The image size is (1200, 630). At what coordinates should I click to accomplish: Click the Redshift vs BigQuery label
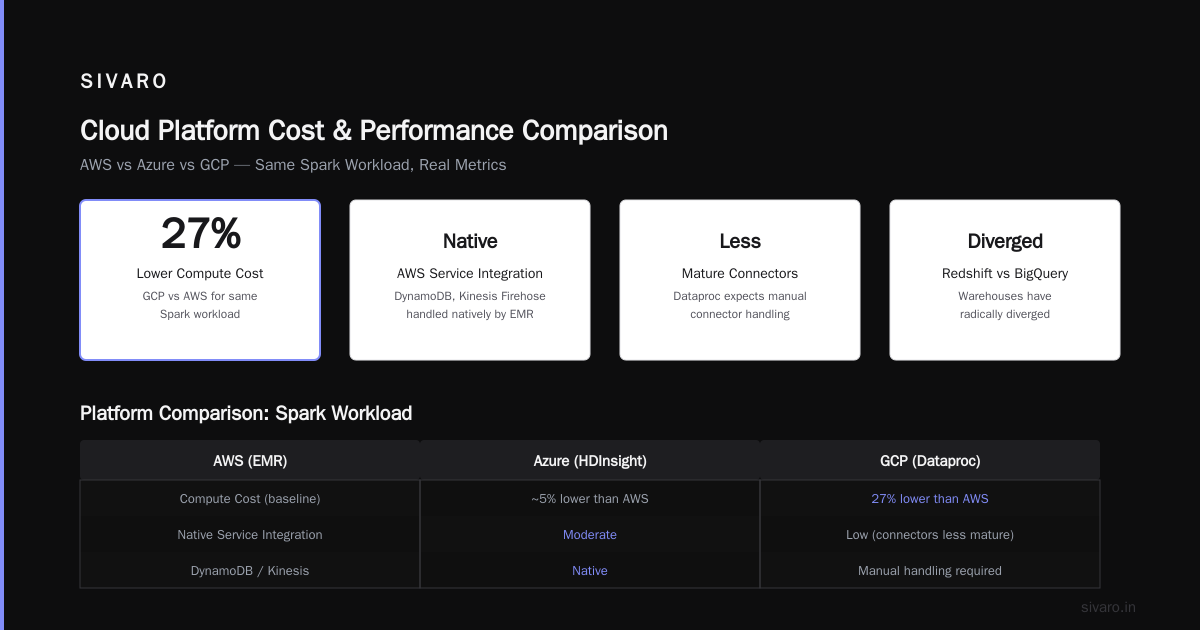[x=1005, y=273]
